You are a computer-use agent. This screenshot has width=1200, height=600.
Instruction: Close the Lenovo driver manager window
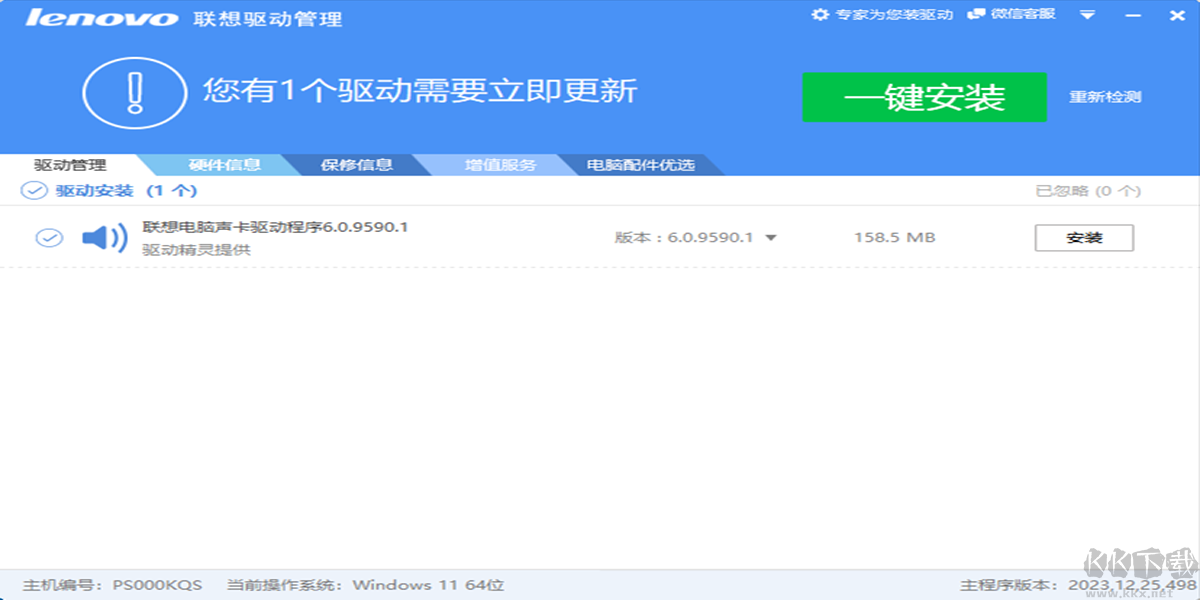click(x=1175, y=16)
